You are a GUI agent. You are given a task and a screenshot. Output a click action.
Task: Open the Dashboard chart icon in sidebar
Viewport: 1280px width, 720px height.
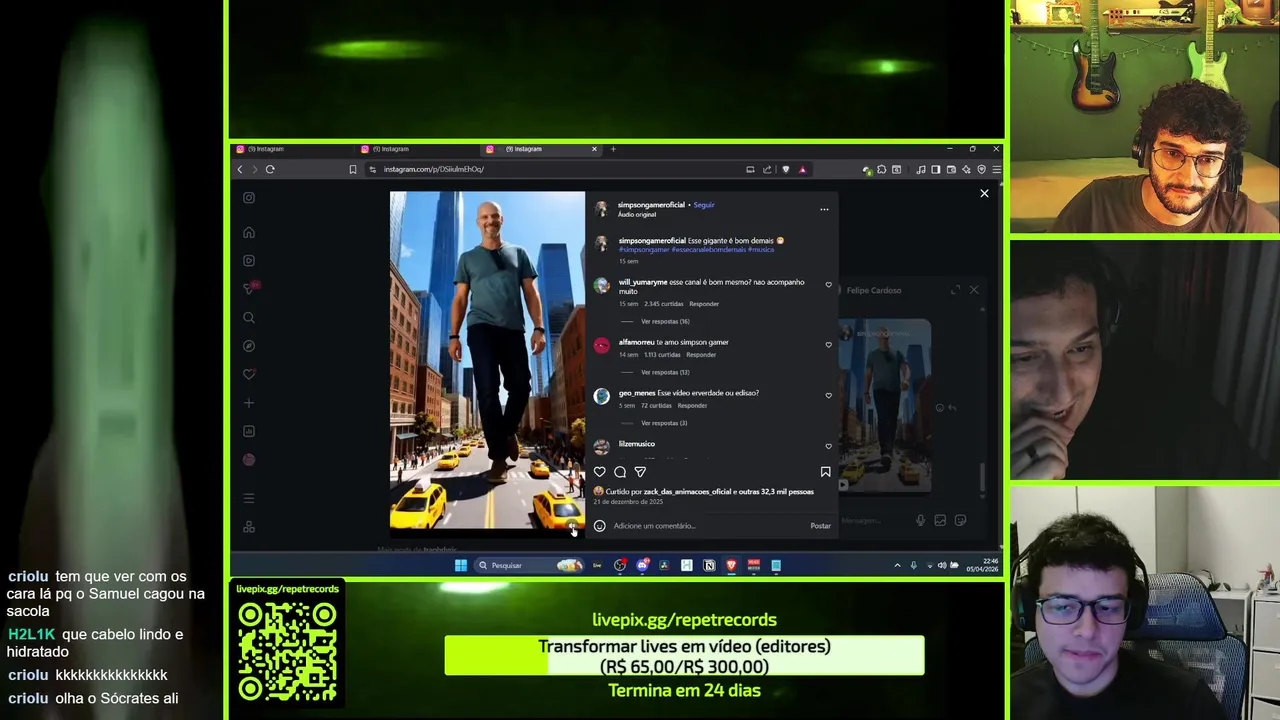249,431
